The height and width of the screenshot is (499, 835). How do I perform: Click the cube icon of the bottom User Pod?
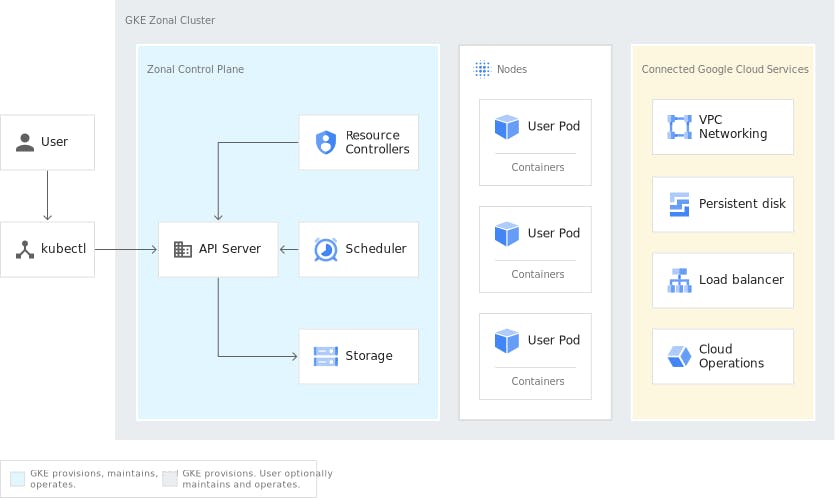click(506, 341)
